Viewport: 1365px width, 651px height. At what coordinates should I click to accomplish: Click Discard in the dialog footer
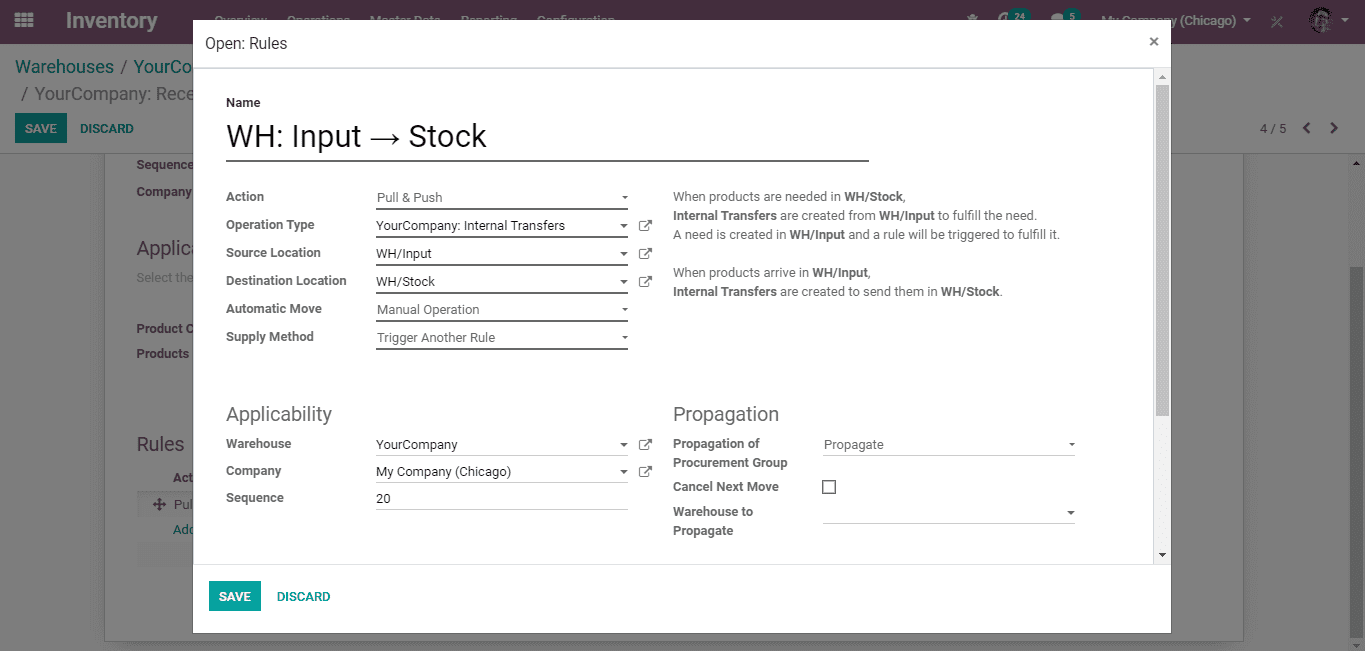click(304, 596)
